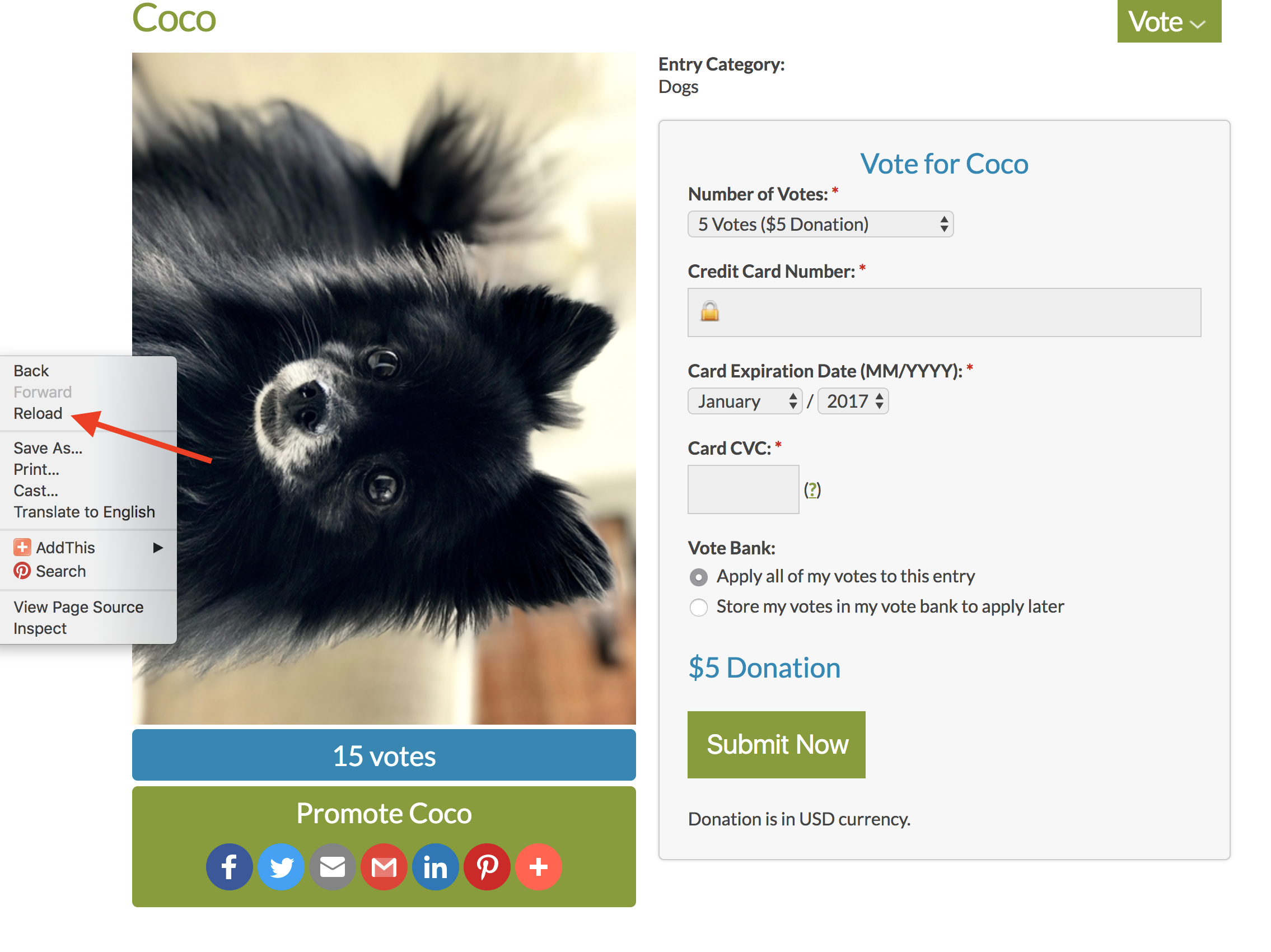Viewport: 1271px width, 952px height.
Task: Open the expiration month dropdown
Action: [744, 401]
